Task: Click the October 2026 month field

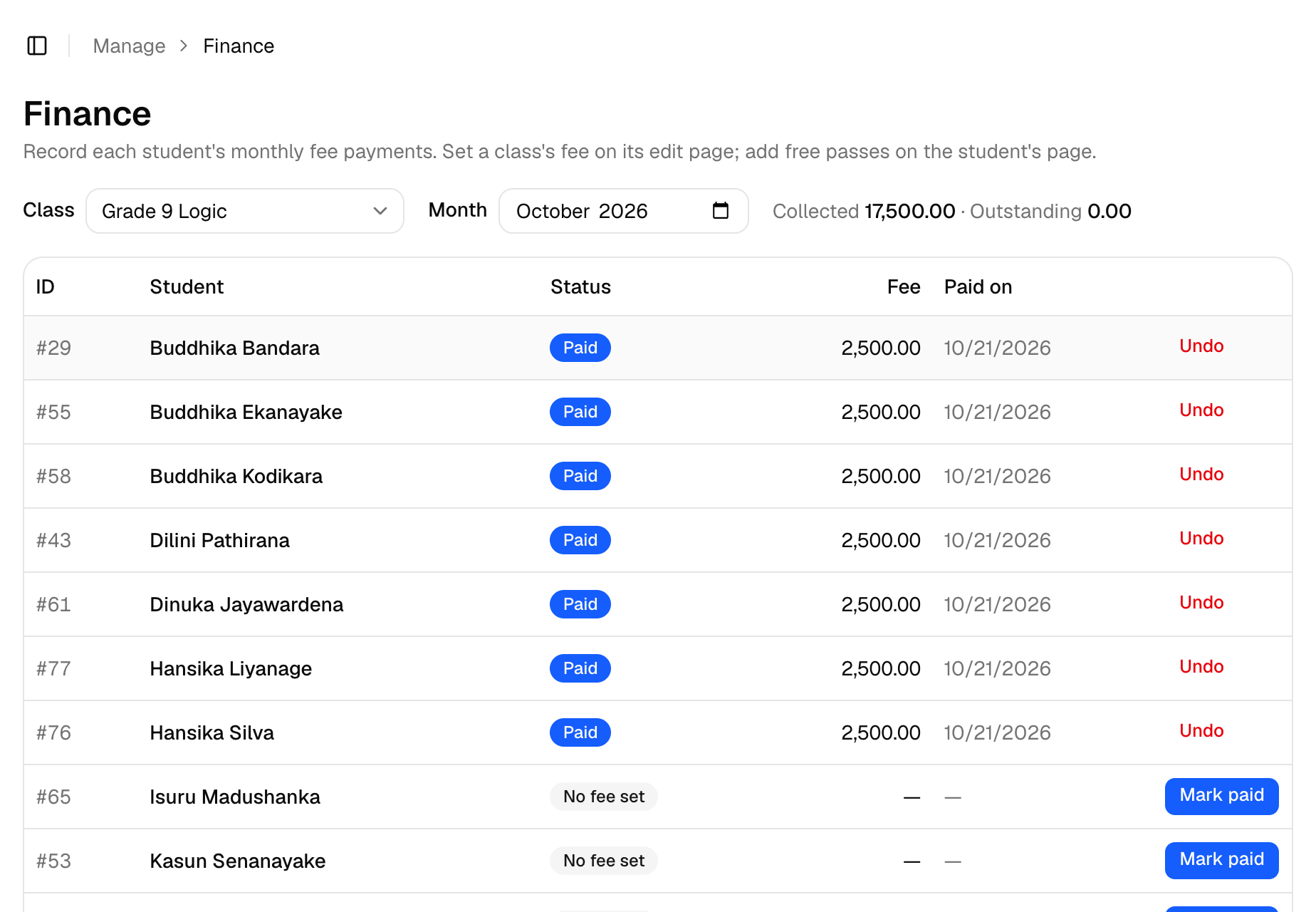Action: click(x=623, y=211)
